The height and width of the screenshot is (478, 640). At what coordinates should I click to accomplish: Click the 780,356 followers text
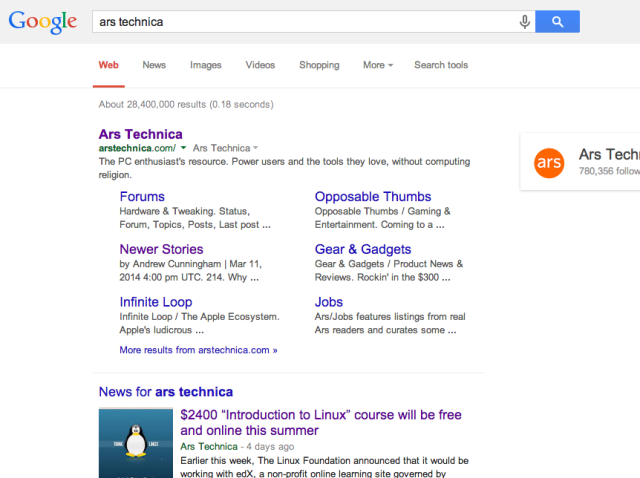[609, 171]
